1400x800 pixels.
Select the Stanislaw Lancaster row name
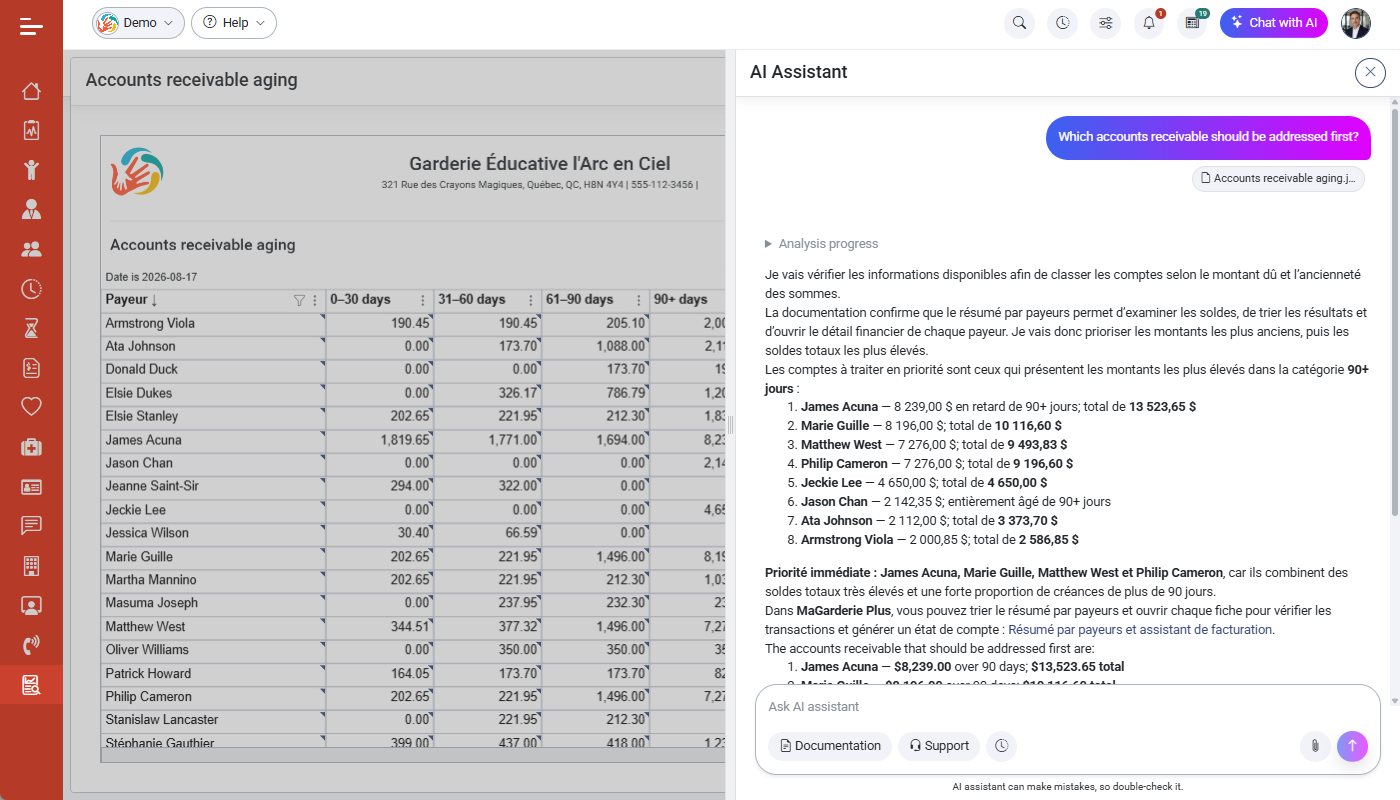tap(162, 720)
